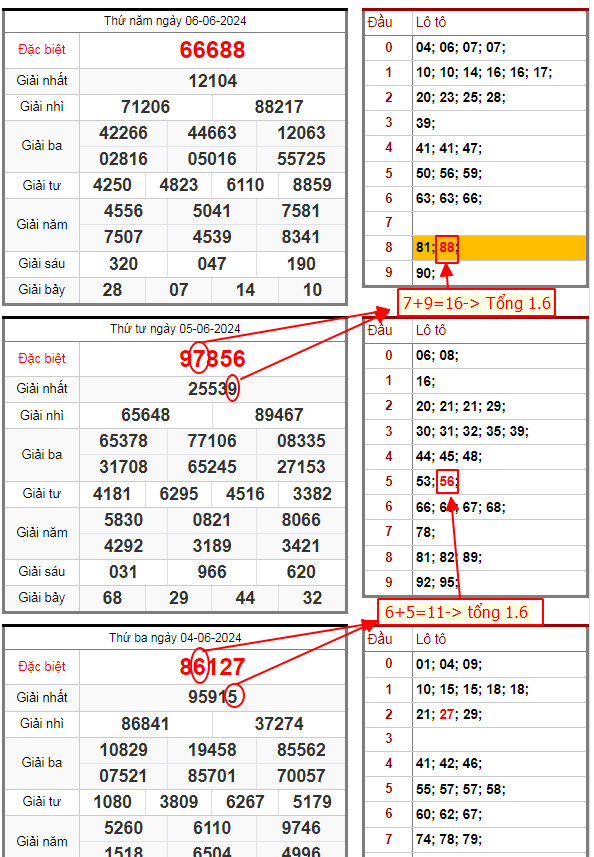Click first prize number 95915
The image size is (594, 857).
tap(213, 697)
